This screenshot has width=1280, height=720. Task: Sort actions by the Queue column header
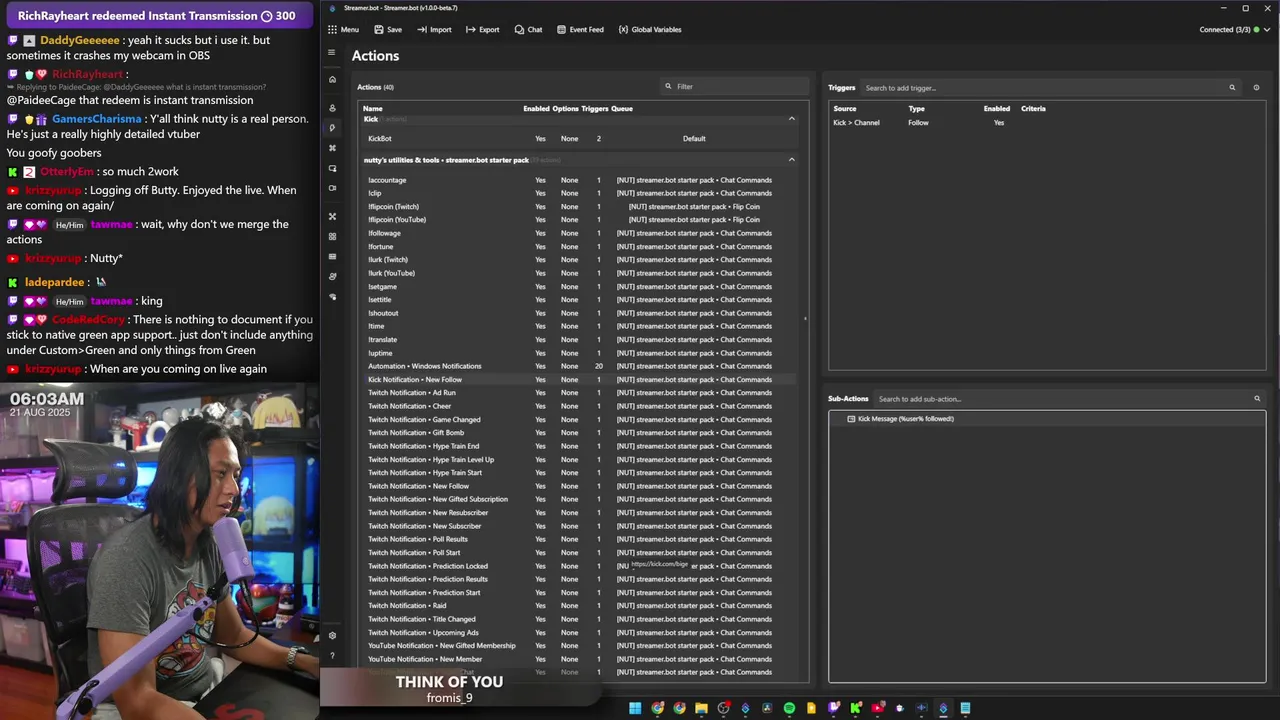click(x=622, y=108)
